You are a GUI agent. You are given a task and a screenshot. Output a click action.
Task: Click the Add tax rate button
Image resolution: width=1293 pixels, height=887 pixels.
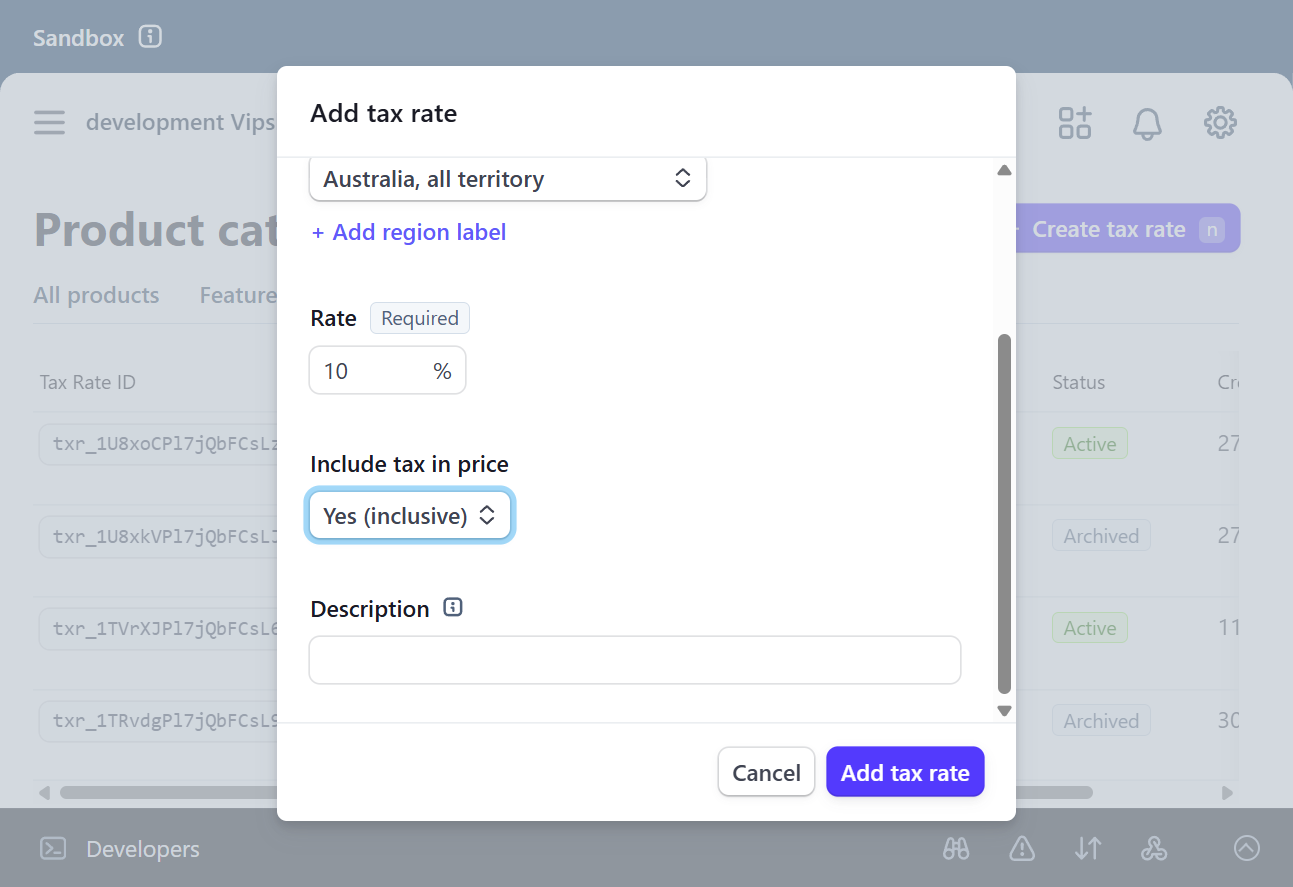coord(905,773)
